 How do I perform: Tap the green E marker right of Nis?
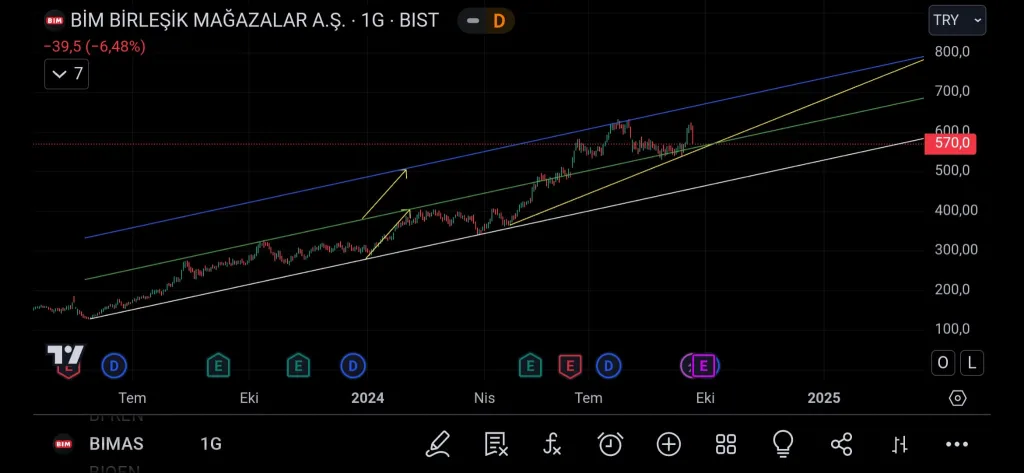point(530,366)
